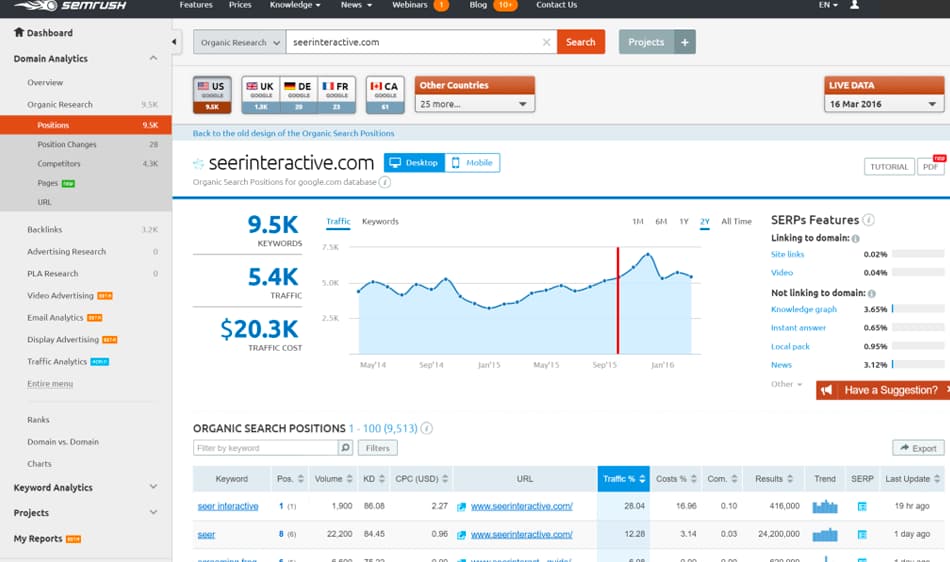
Task: Set chart range to 2Y
Action: (x=705, y=222)
